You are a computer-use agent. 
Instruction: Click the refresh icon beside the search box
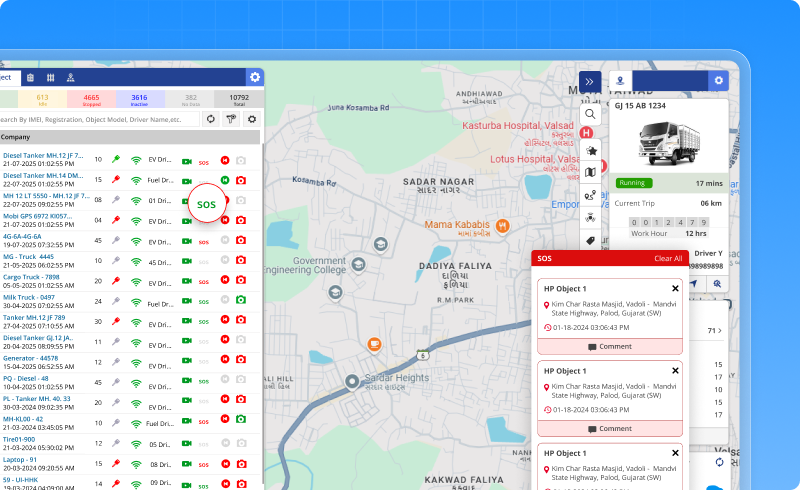(x=211, y=119)
